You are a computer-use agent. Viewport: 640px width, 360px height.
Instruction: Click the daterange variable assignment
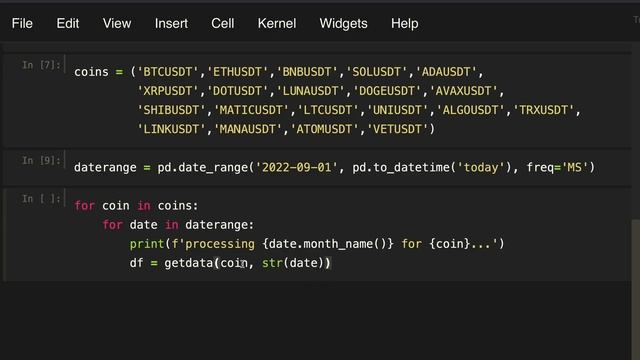point(105,167)
